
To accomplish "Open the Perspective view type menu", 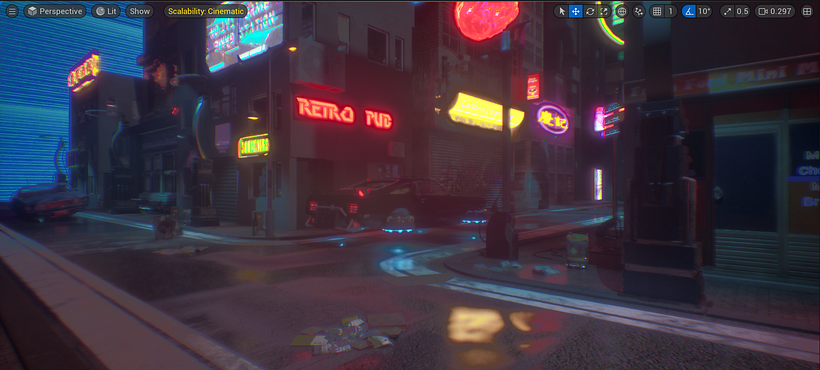I will (x=55, y=11).
